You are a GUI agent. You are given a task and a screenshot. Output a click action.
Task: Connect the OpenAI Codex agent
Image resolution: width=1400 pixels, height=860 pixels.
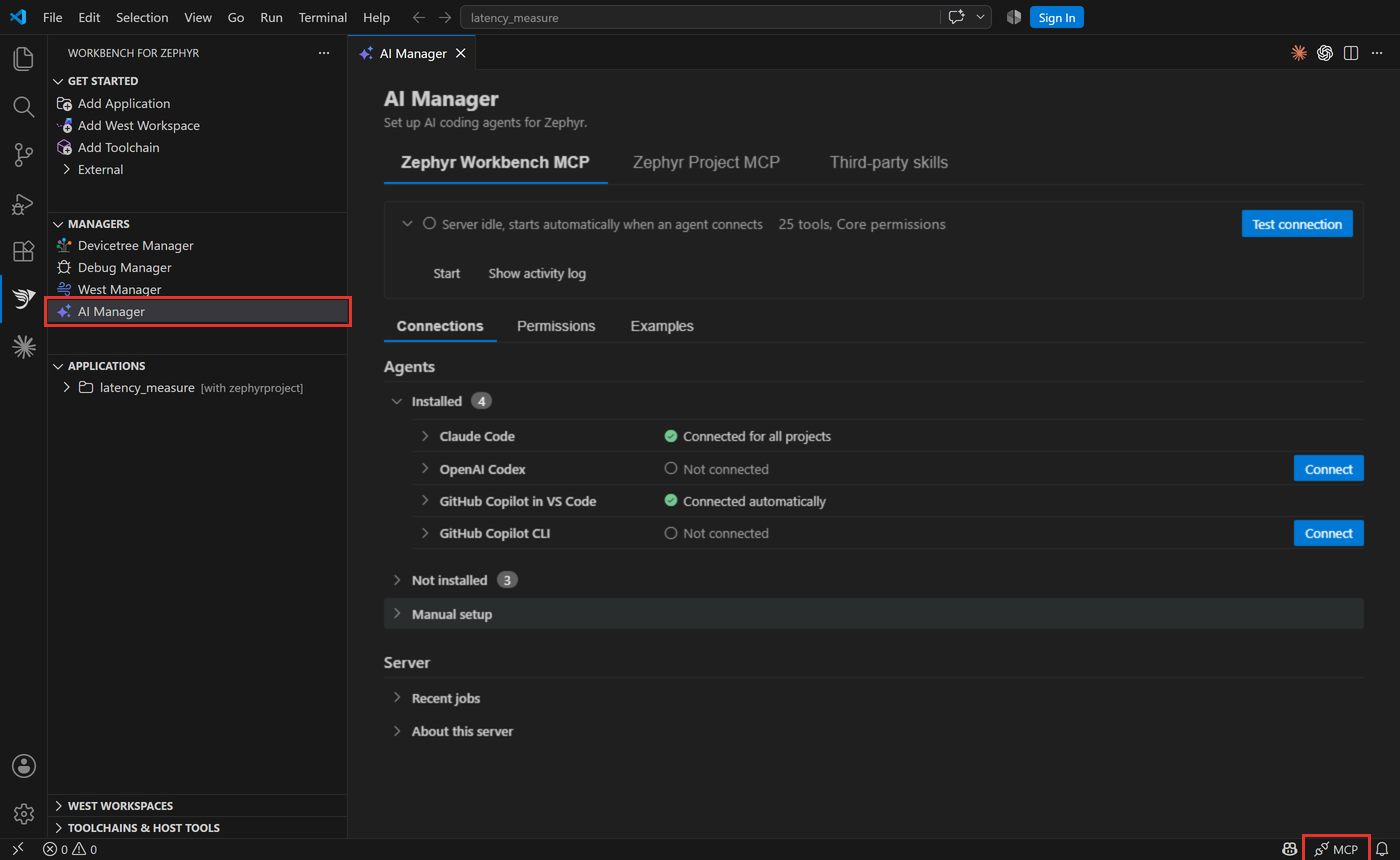(x=1328, y=469)
